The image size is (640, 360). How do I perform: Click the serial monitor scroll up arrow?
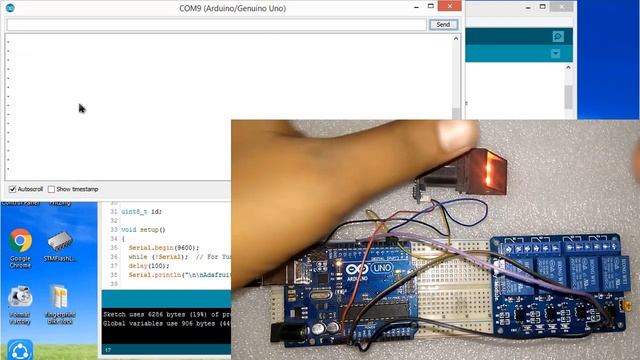pyautogui.click(x=456, y=38)
